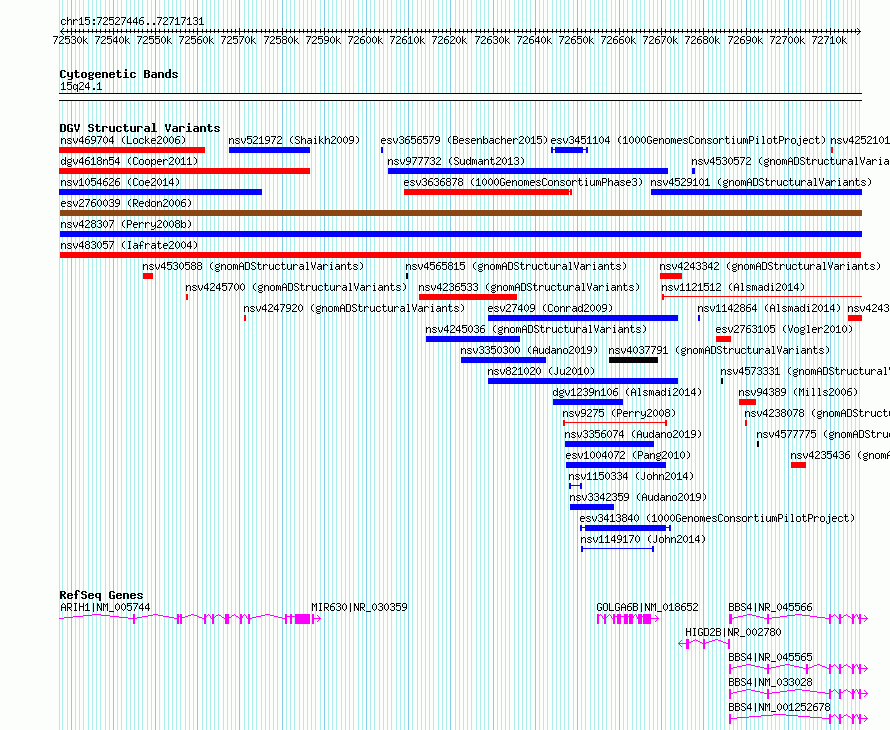Click the GOLGA6B|NM_018652 gene label
890x730 pixels.
pyautogui.click(x=647, y=607)
